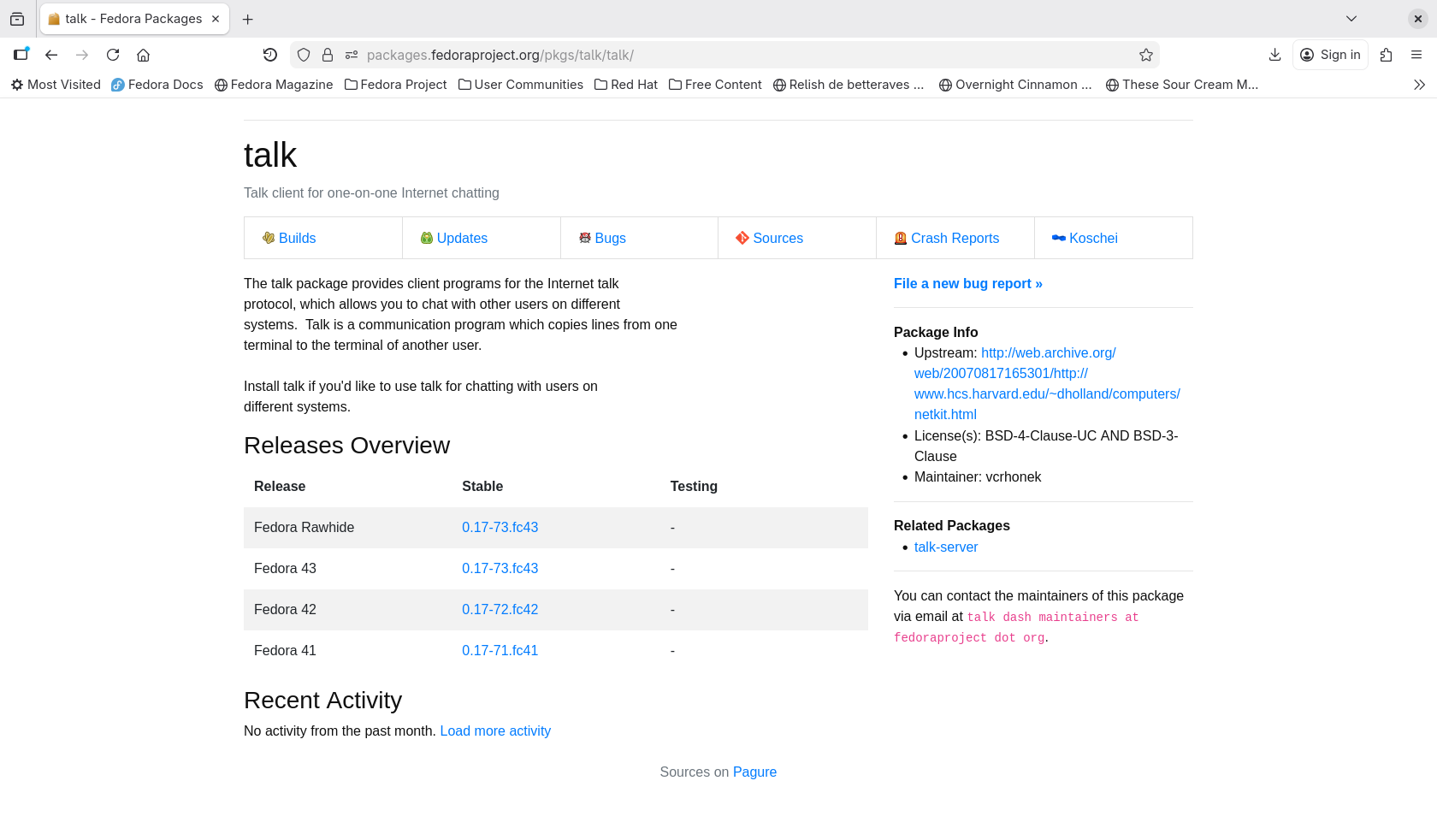Open the talk-server related package

click(945, 547)
